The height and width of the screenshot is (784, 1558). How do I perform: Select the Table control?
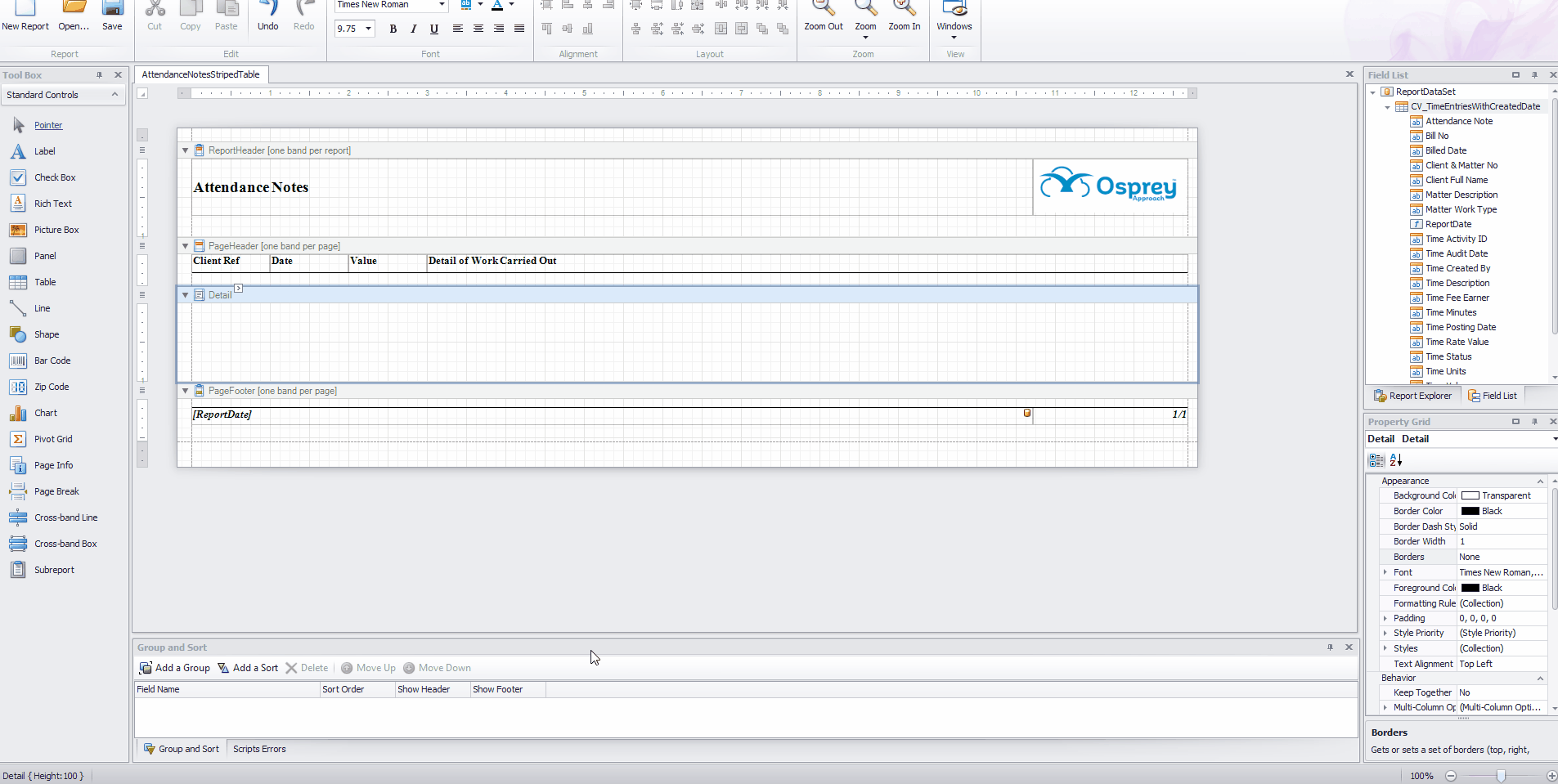(45, 282)
